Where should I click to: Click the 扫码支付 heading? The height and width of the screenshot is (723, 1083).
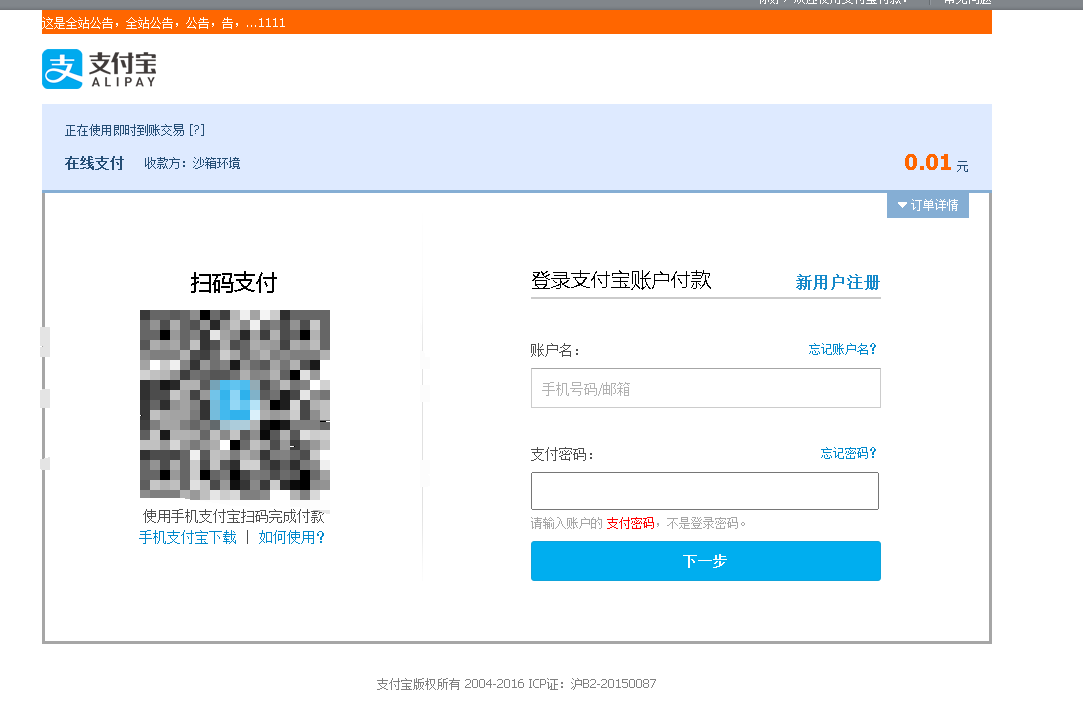pyautogui.click(x=233, y=282)
